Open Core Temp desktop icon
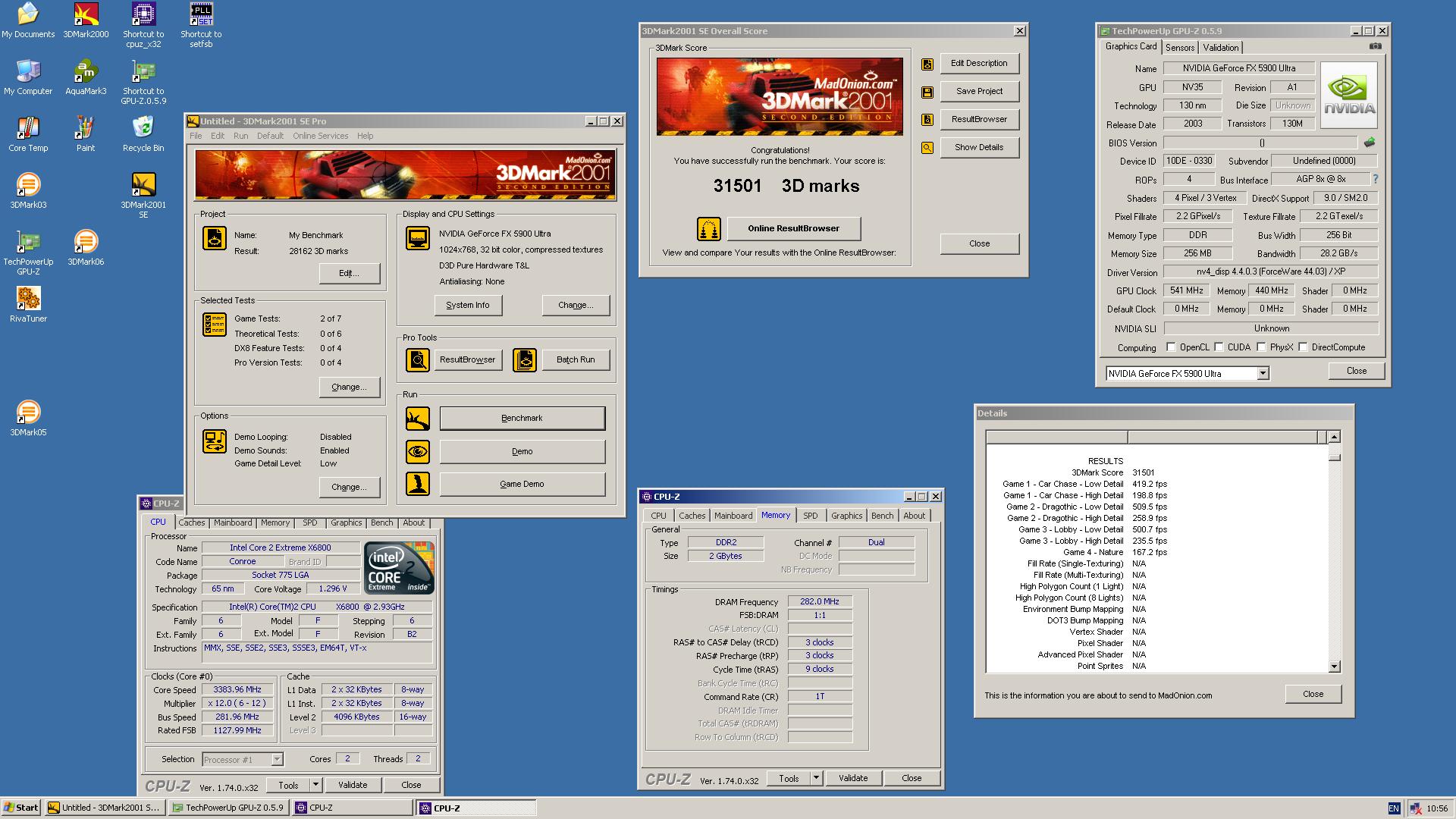Screen dimensions: 1456x819 tap(28, 134)
